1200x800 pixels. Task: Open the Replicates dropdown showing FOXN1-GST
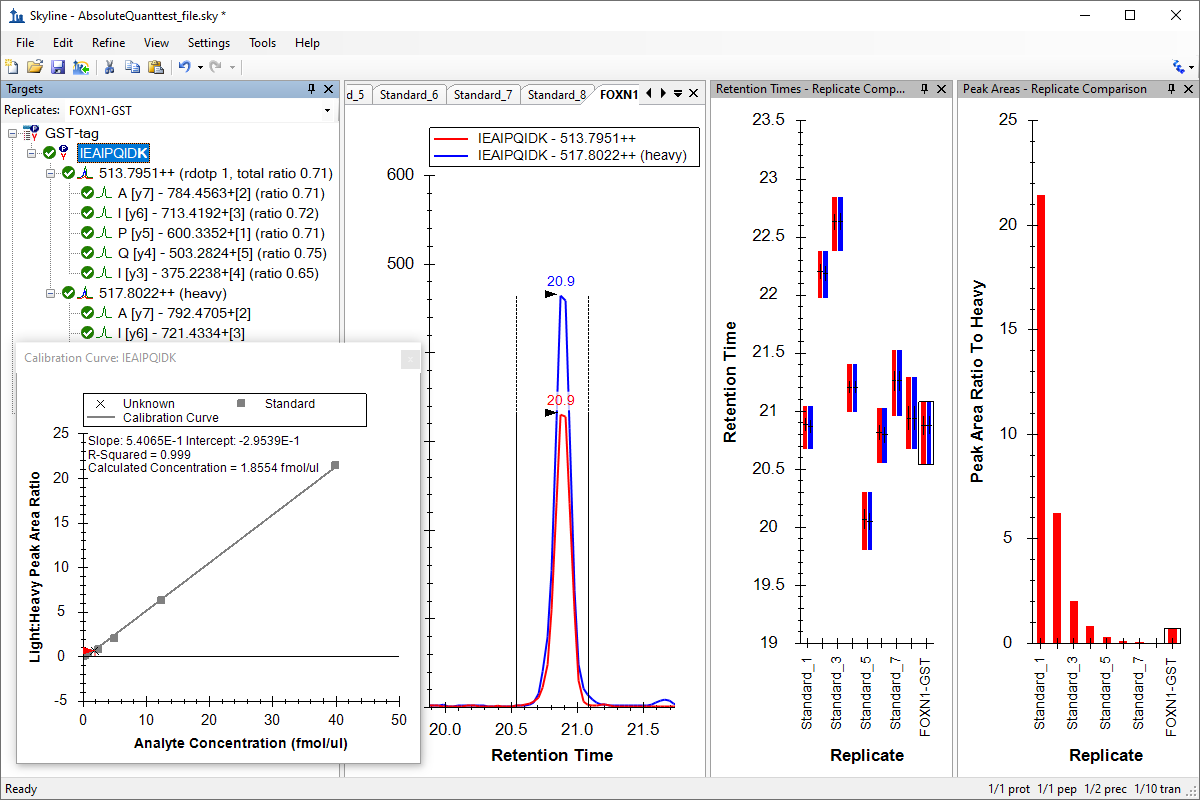[x=200, y=110]
